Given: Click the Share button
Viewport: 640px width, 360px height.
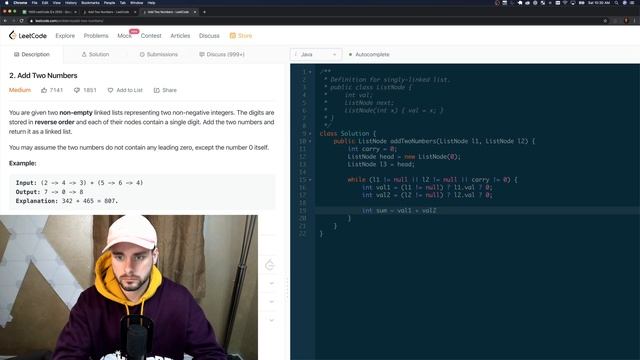Looking at the screenshot, I should [165, 90].
